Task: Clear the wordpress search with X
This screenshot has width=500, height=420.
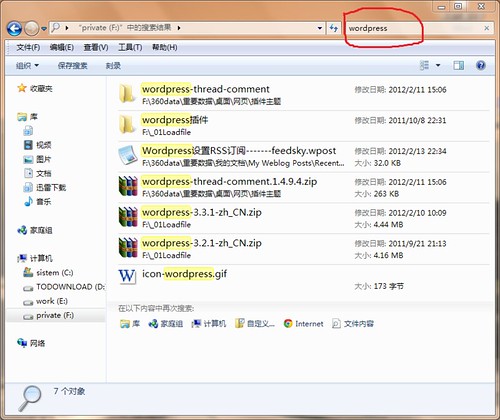Action: point(487,28)
